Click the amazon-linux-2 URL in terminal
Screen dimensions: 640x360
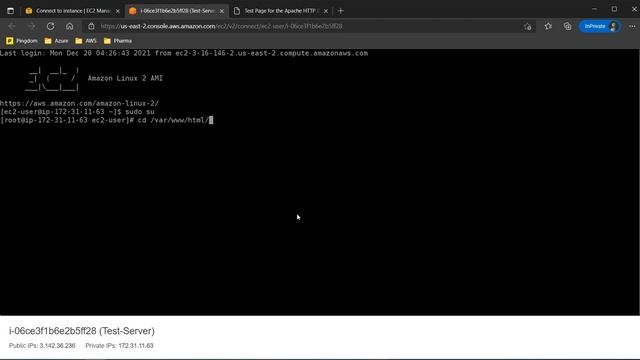coord(80,103)
